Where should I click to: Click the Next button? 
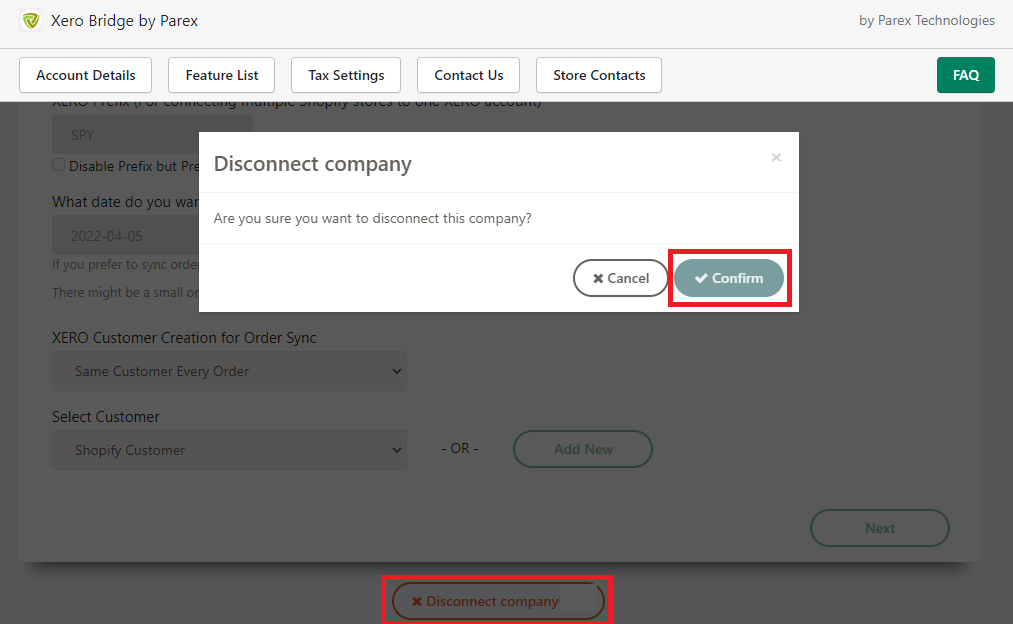[880, 528]
